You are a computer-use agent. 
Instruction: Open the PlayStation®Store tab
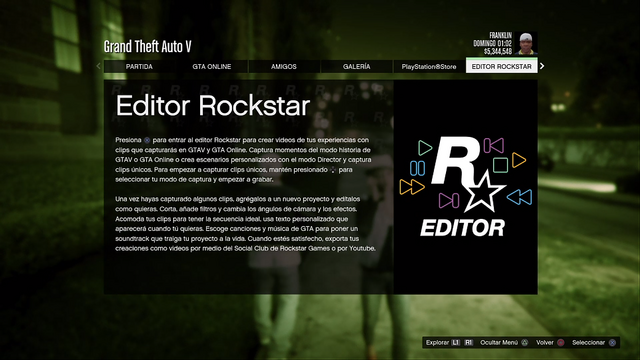click(429, 67)
